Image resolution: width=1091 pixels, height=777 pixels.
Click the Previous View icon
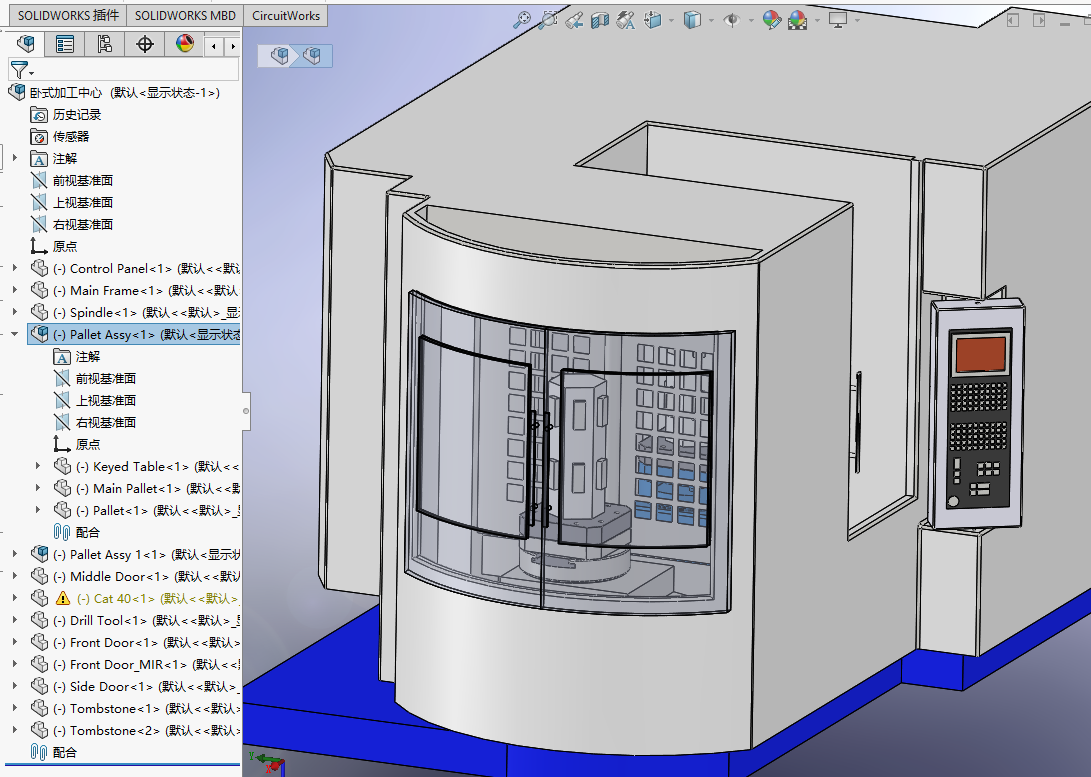click(x=573, y=19)
